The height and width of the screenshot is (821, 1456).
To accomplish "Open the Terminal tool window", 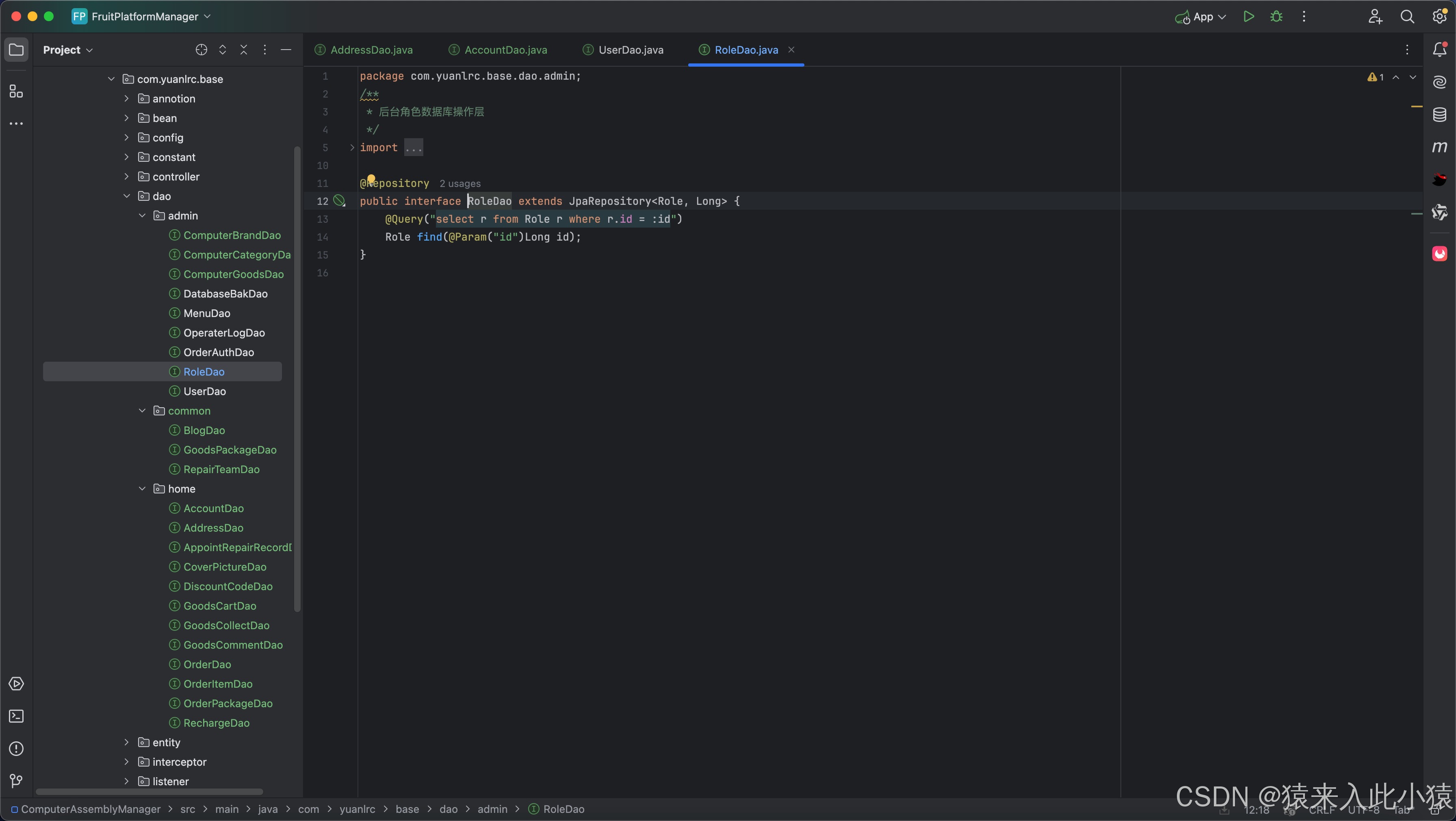I will click(x=16, y=717).
